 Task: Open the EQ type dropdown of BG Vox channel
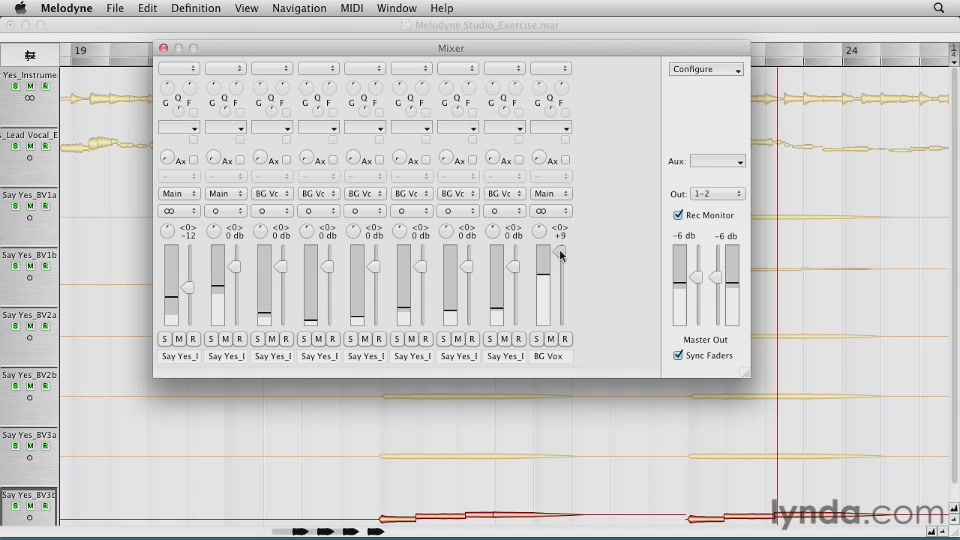[x=550, y=128]
